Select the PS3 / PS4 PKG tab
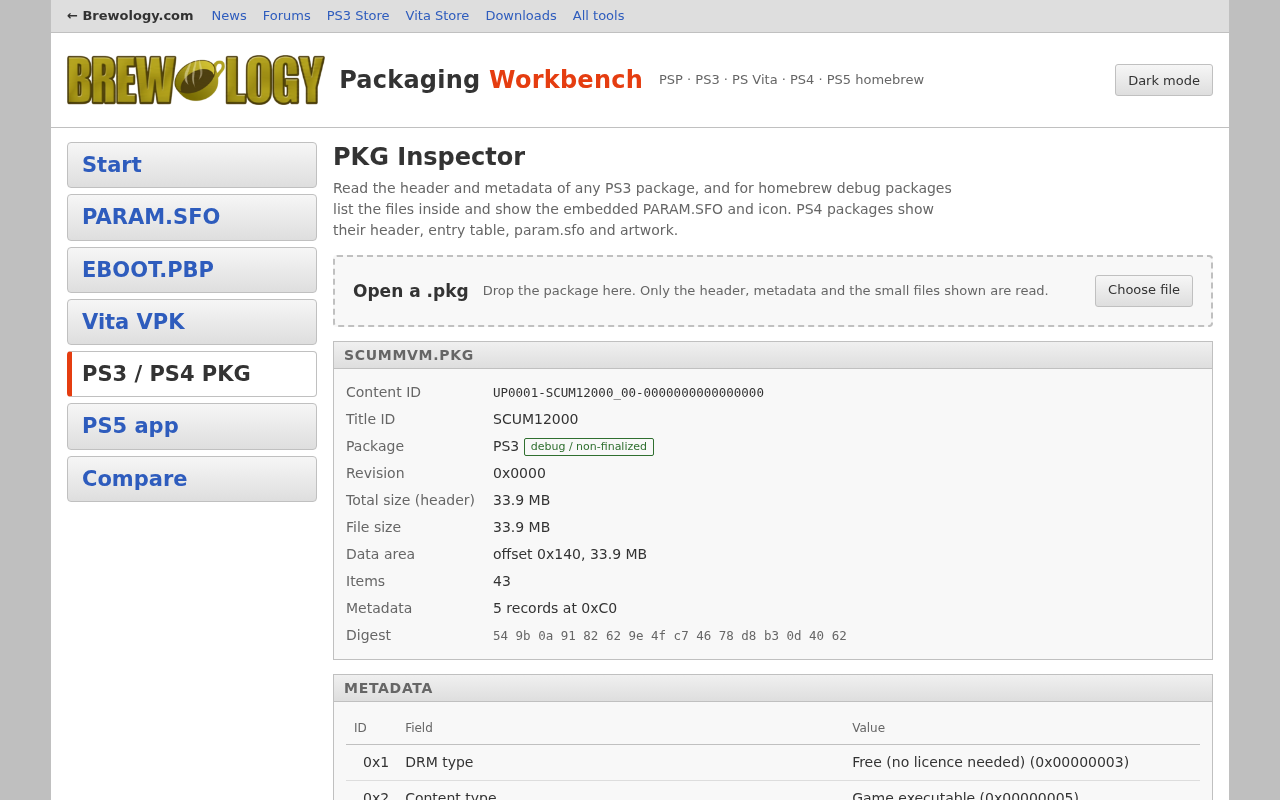 (192, 374)
